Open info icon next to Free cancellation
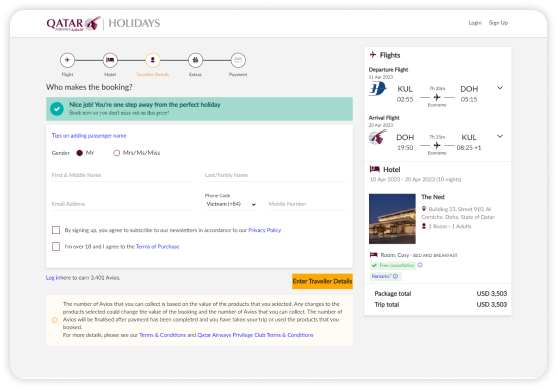This screenshot has width=557, height=389. (x=420, y=265)
